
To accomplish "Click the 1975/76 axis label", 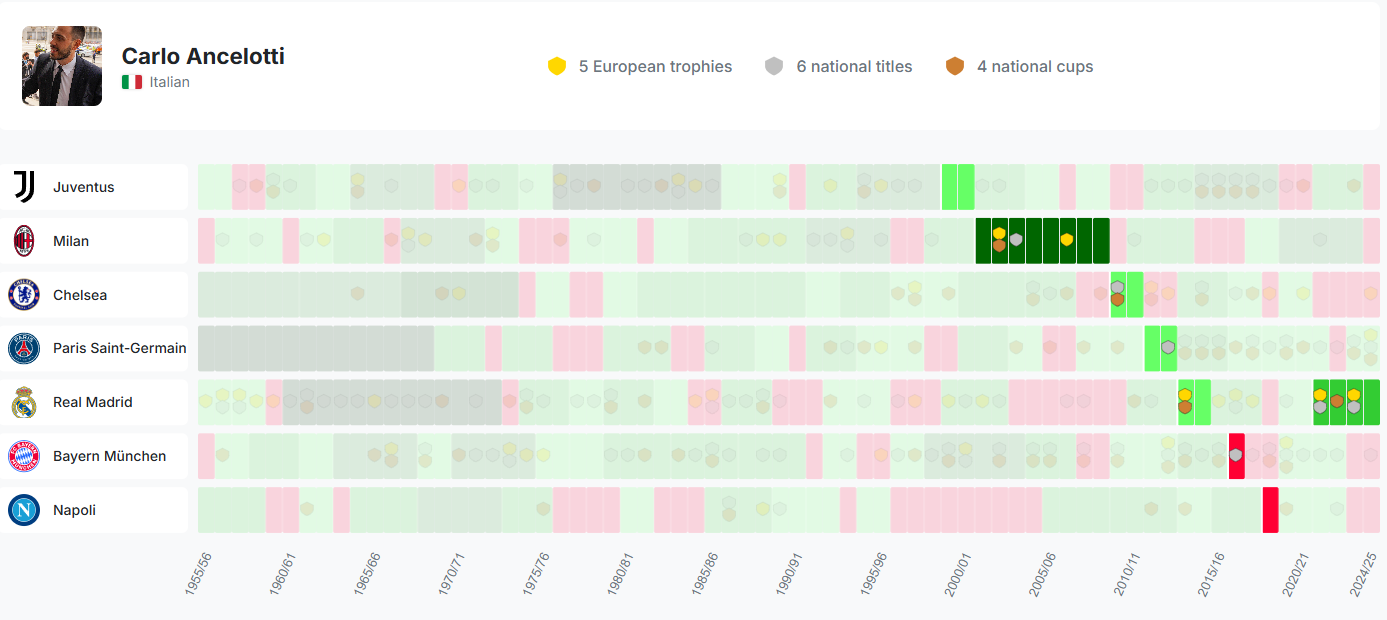I will [537, 574].
